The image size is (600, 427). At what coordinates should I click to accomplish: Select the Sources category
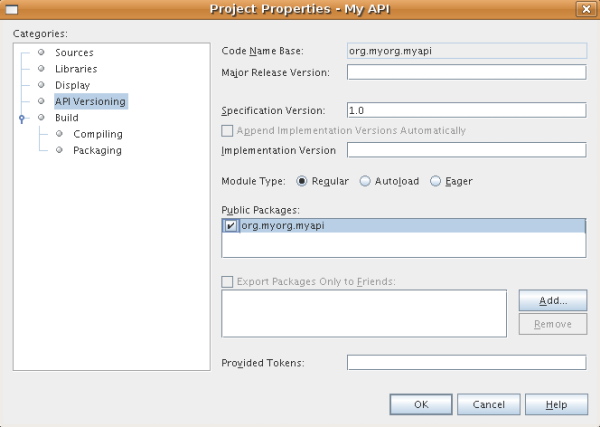[x=75, y=52]
